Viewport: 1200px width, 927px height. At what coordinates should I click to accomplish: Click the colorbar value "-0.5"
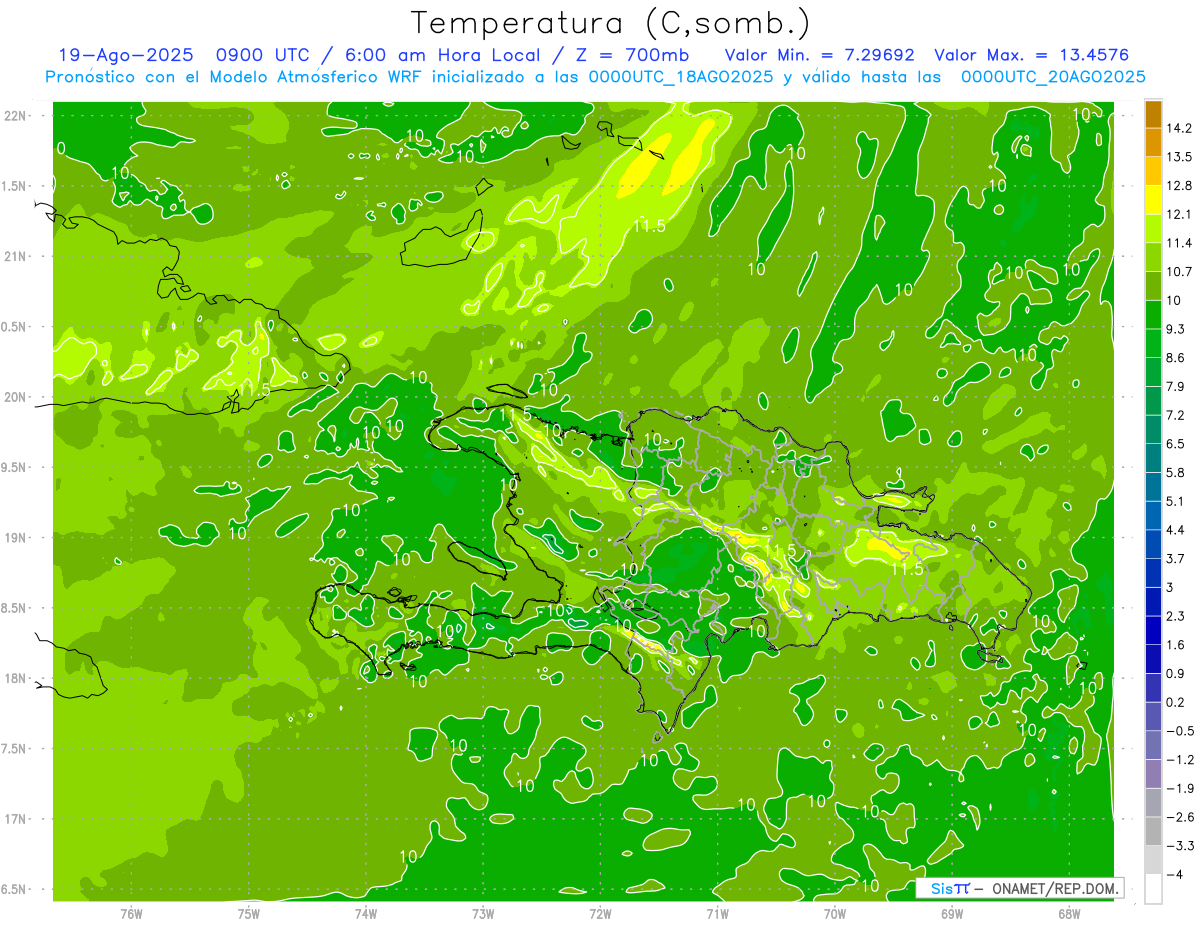coord(1180,731)
